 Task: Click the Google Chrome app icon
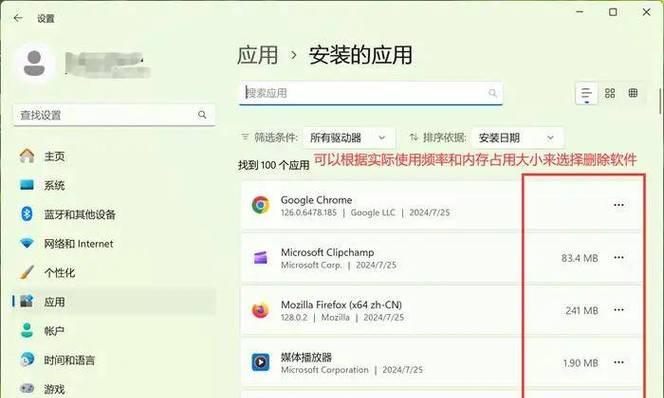point(260,205)
